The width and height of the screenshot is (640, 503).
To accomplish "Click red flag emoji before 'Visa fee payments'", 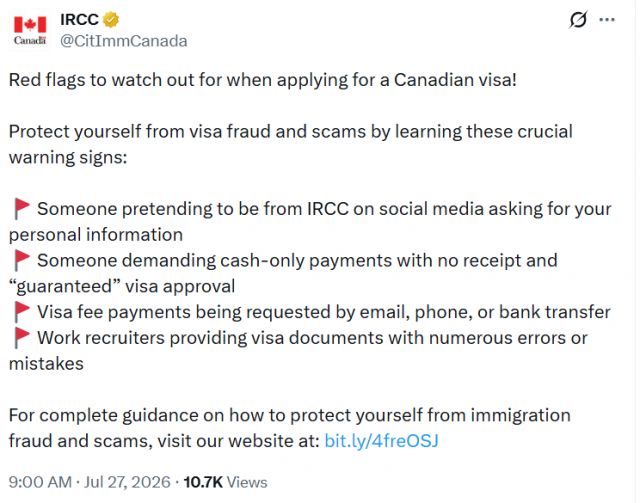I will pyautogui.click(x=22, y=312).
